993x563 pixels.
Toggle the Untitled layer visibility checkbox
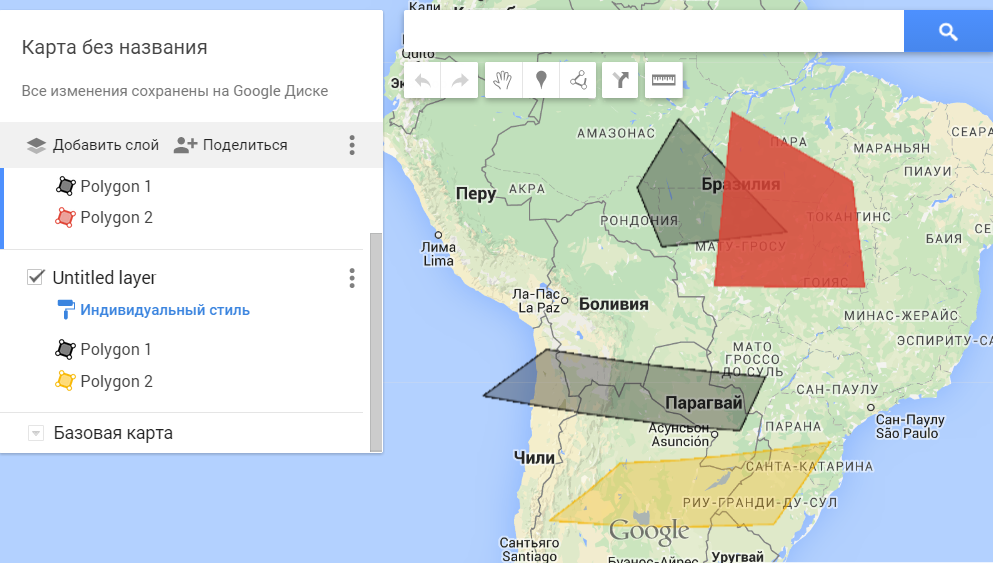35,277
